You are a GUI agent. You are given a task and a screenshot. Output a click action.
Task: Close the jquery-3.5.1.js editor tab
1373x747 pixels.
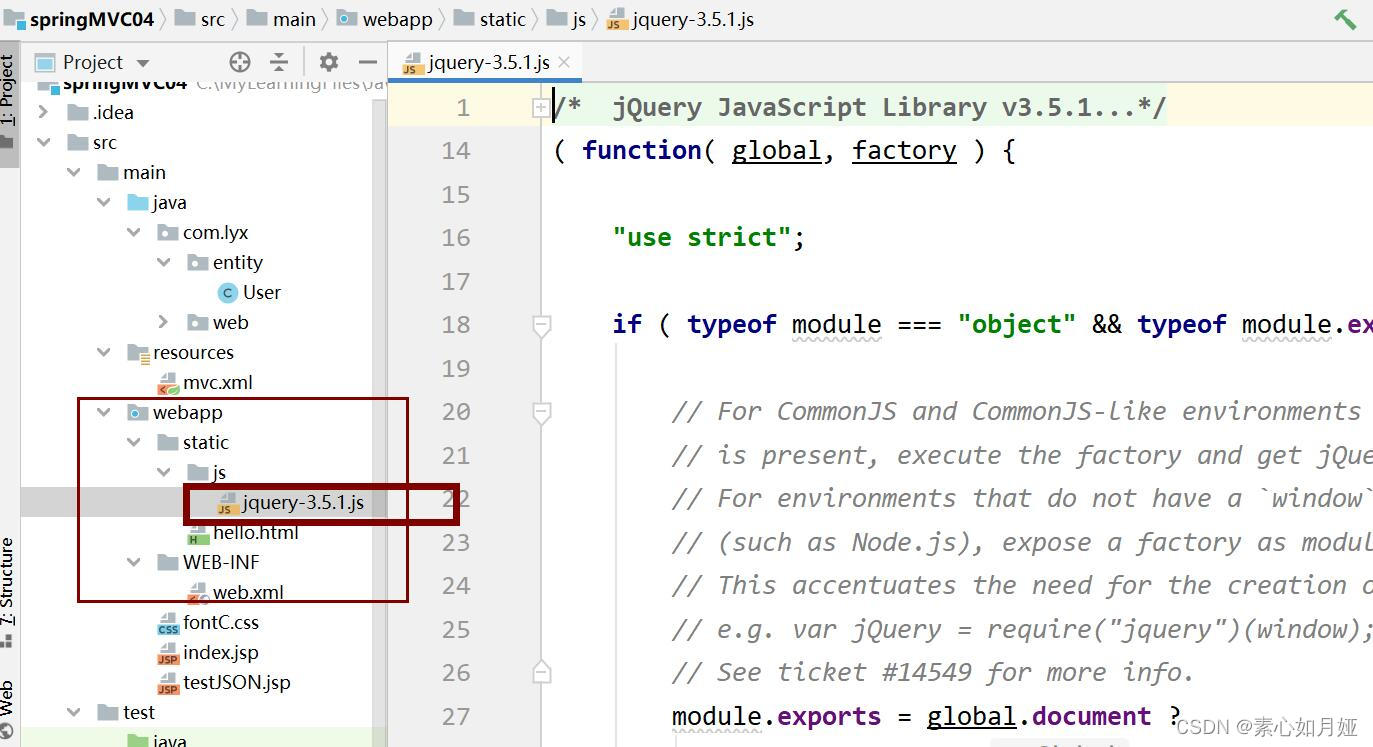(x=564, y=62)
